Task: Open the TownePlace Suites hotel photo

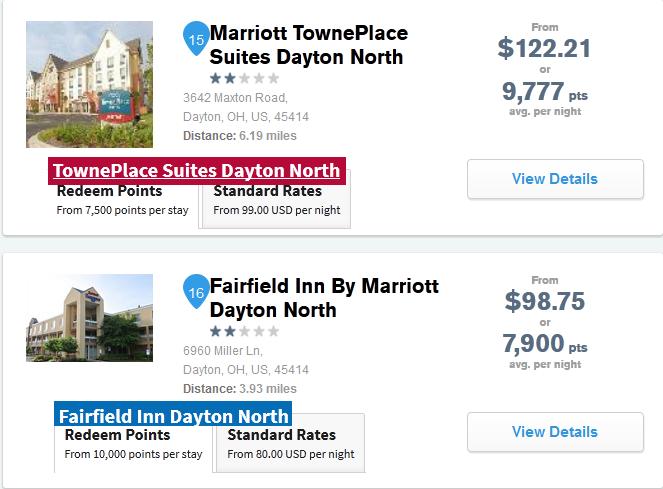Action: 89,84
